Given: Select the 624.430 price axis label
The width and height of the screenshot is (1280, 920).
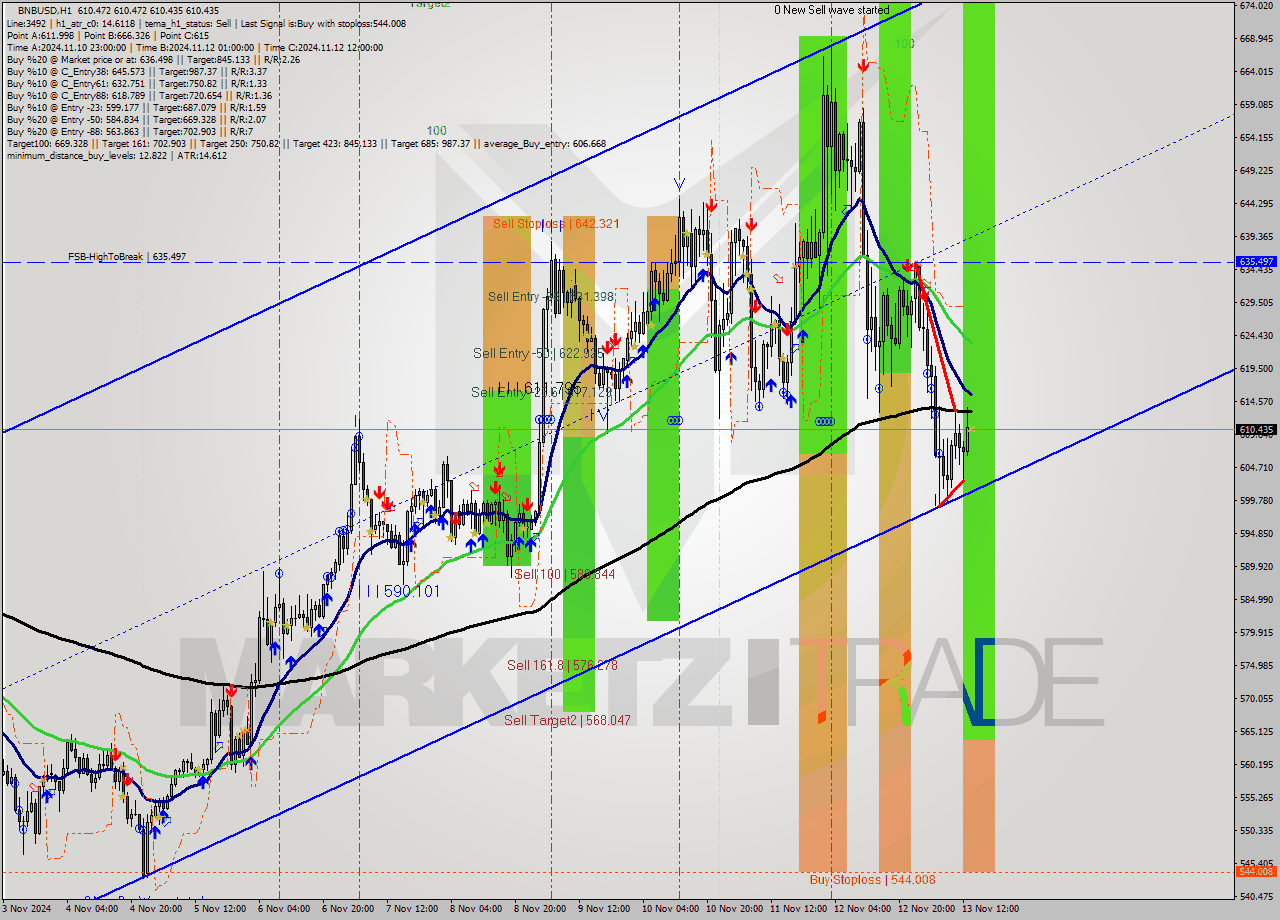Looking at the screenshot, I should 1258,335.
